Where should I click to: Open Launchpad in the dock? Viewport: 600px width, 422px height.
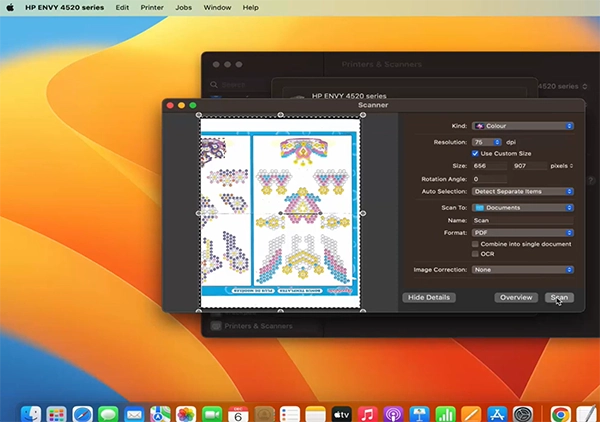(x=57, y=414)
